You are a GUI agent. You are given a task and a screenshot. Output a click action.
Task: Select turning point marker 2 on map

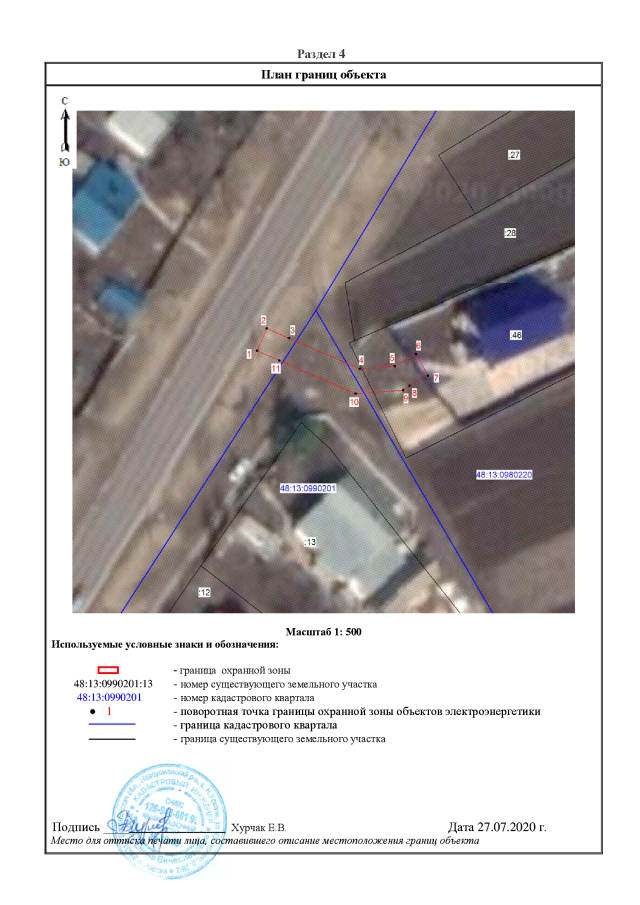click(x=263, y=321)
